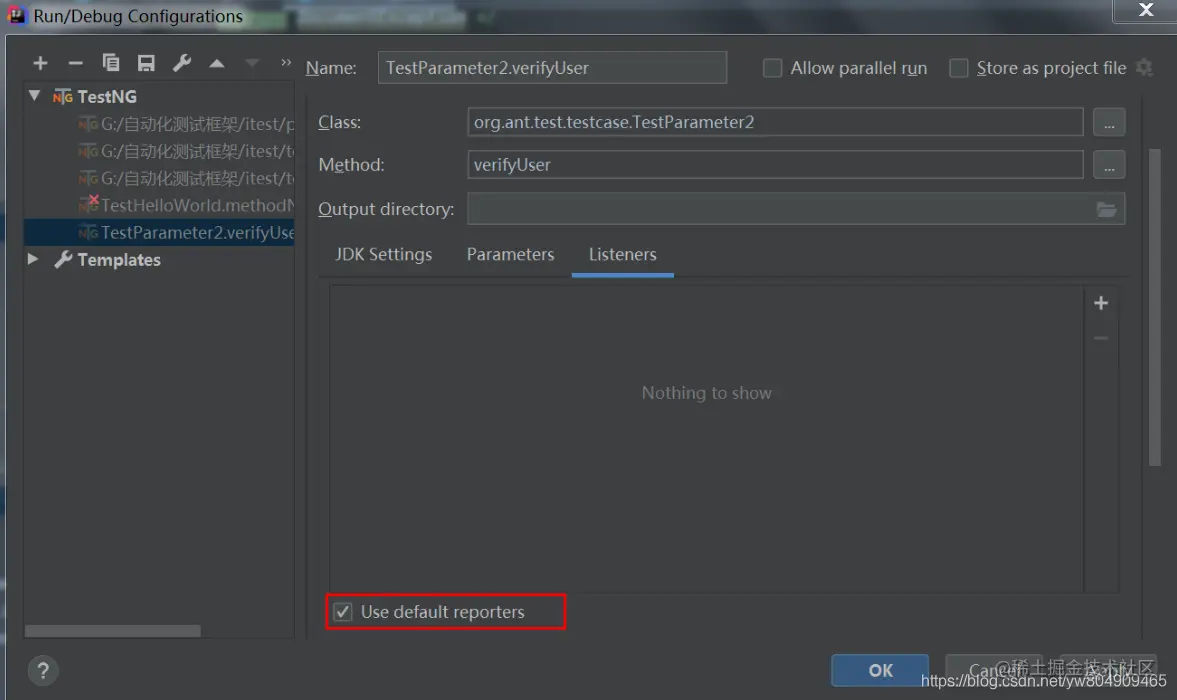Open edit templates wrench icon in toolbar

click(x=182, y=63)
